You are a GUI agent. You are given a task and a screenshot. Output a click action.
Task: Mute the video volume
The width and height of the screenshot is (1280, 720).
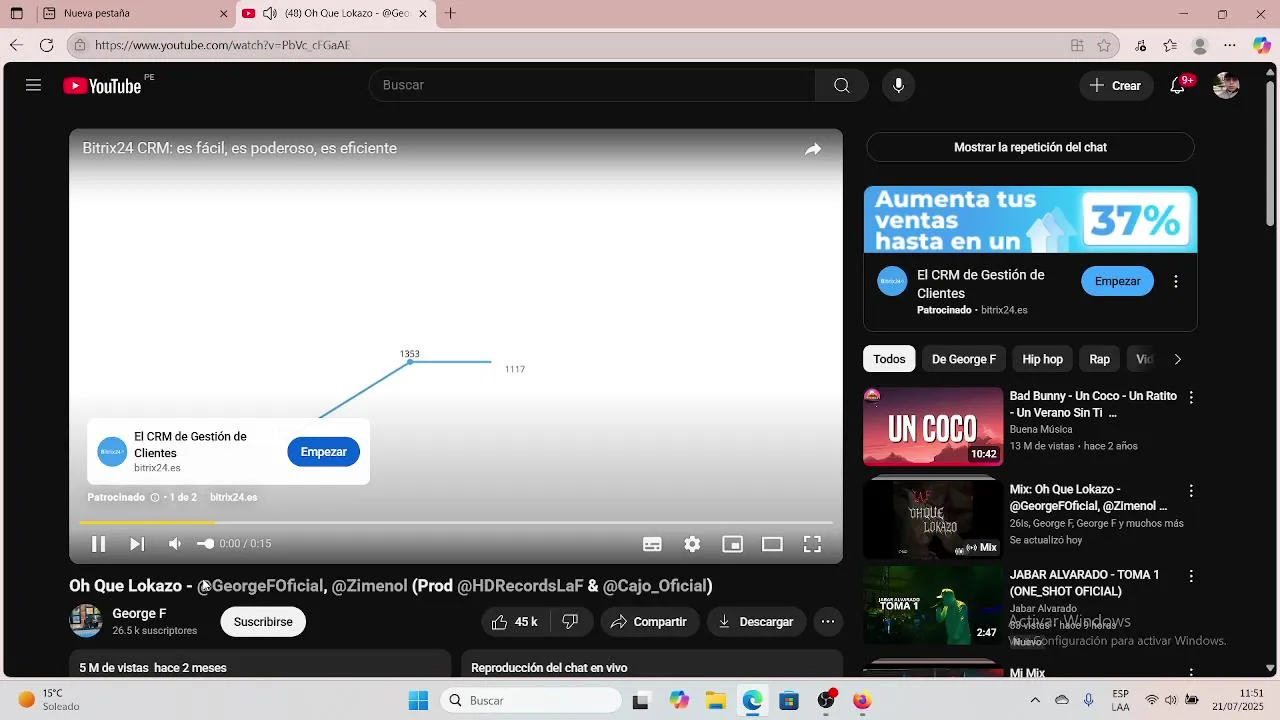[x=175, y=544]
